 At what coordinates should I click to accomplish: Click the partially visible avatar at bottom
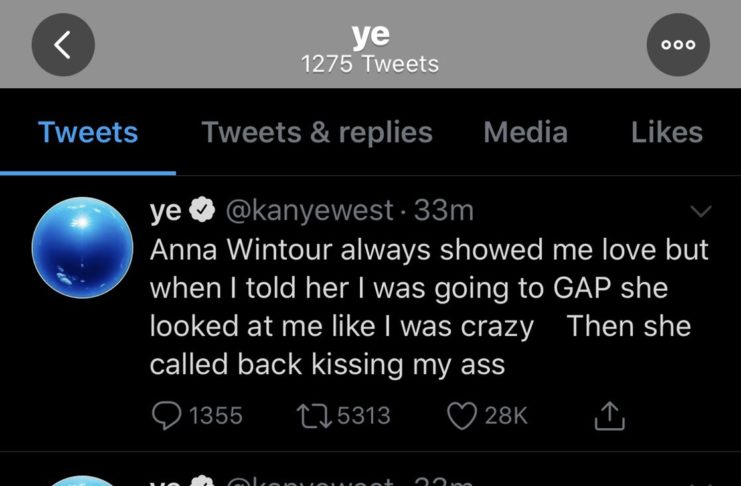click(83, 479)
